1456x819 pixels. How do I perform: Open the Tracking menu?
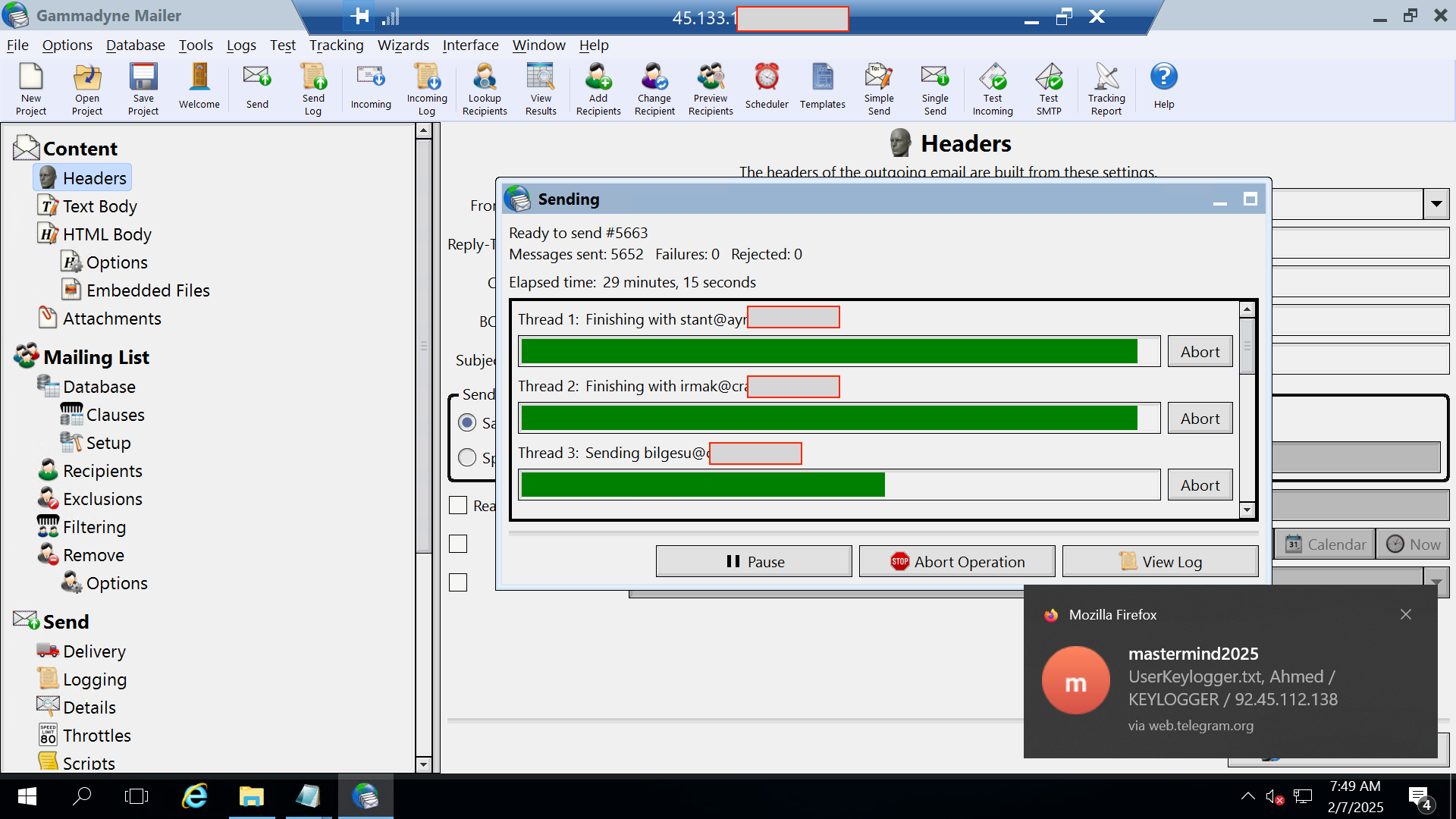[336, 45]
